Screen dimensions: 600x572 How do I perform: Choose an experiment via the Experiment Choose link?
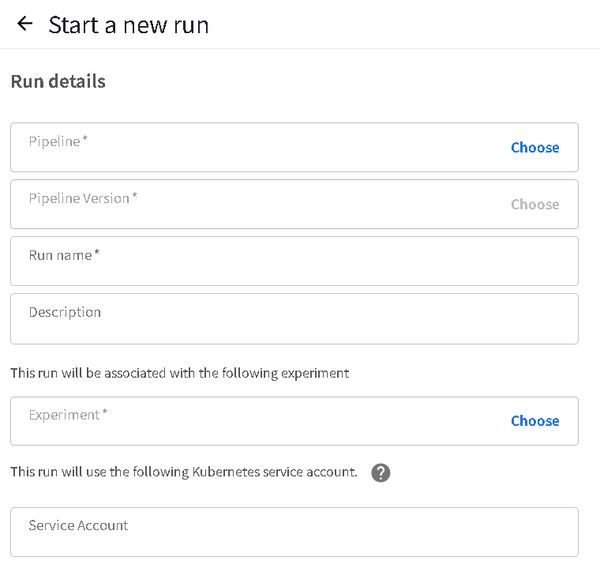(x=535, y=421)
